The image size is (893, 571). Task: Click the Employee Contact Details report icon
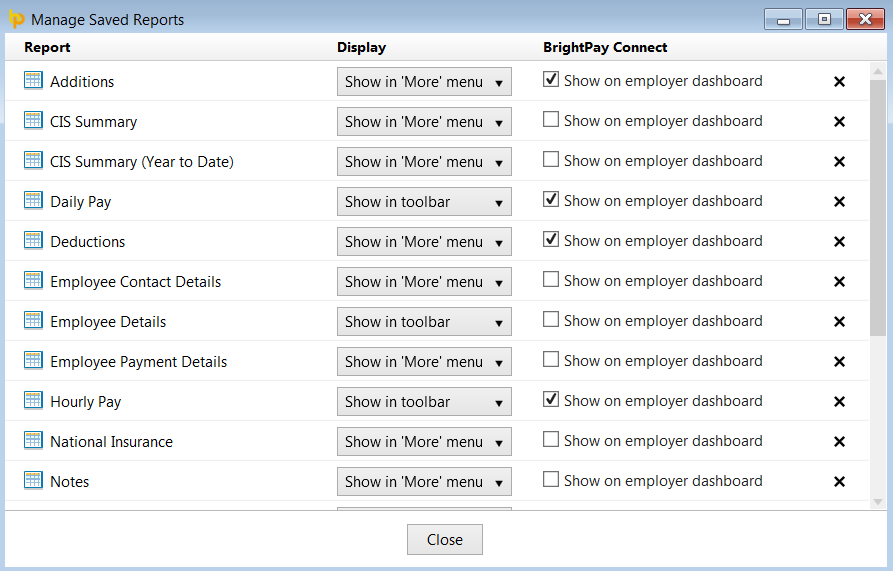[33, 280]
